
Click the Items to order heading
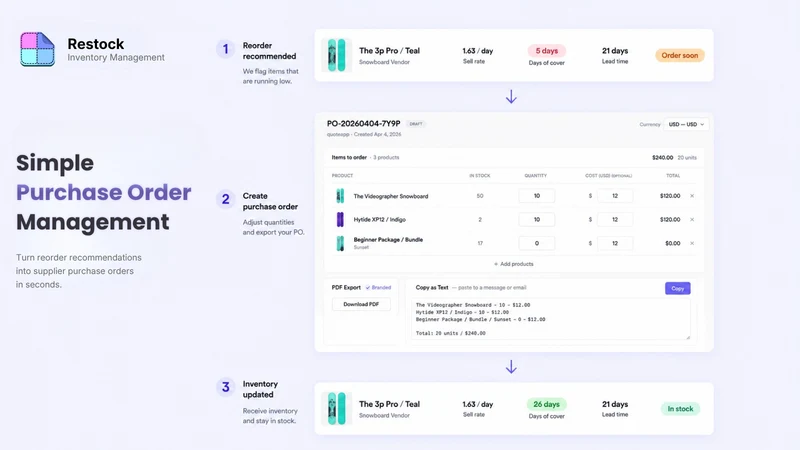(349, 158)
